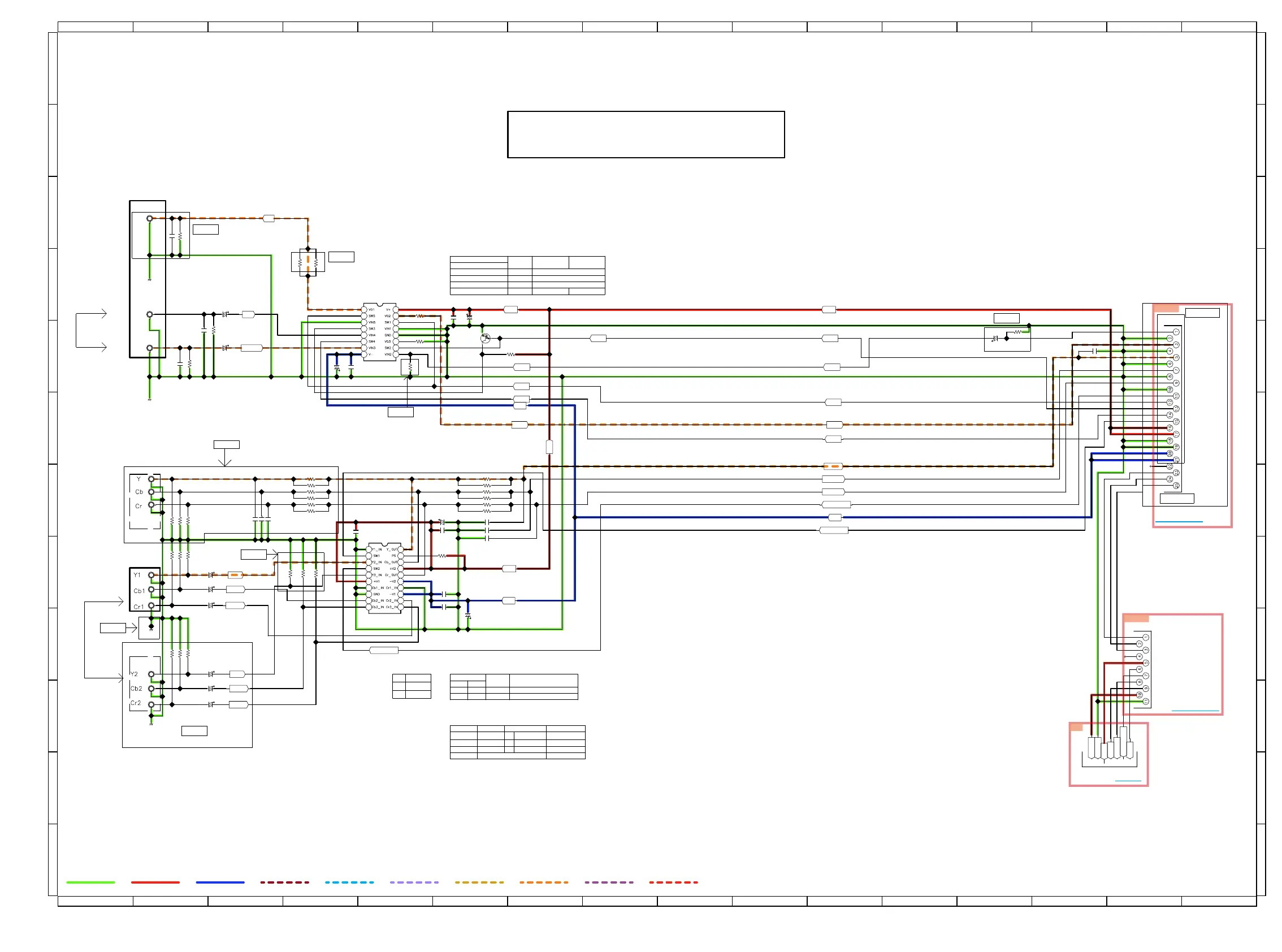Select the bright red dashed legend line
This screenshot has height=952, width=1282.
tap(674, 882)
